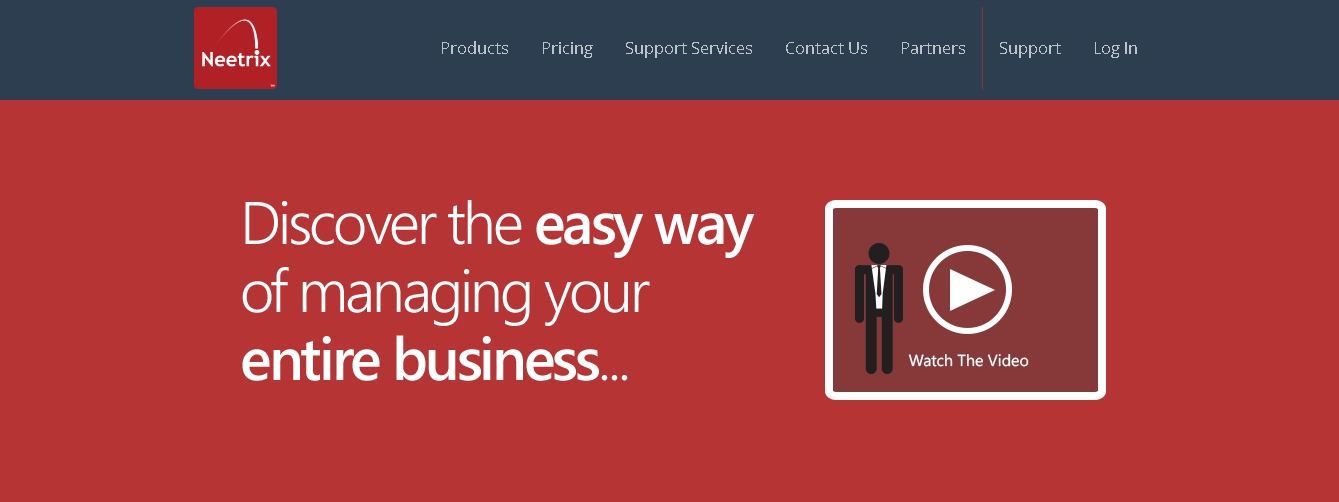
Task: Open the Products menu item
Action: tap(474, 48)
